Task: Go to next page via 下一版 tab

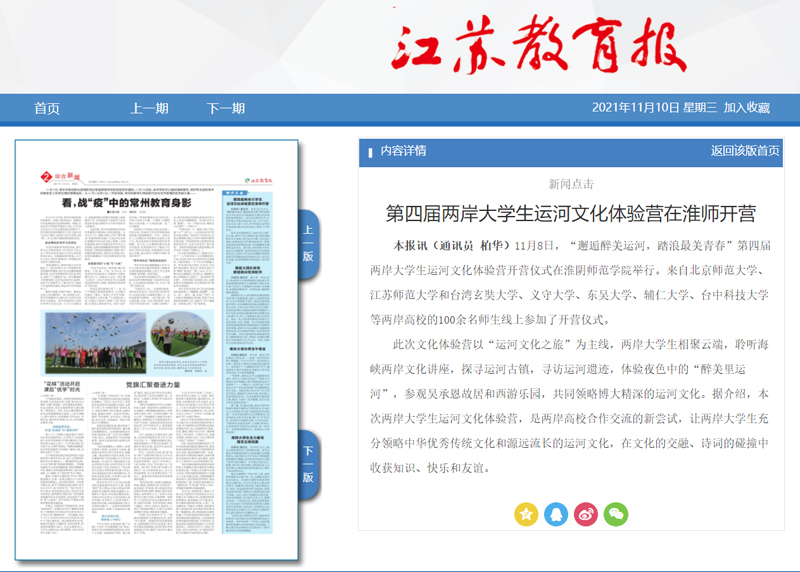Action: 308,464
